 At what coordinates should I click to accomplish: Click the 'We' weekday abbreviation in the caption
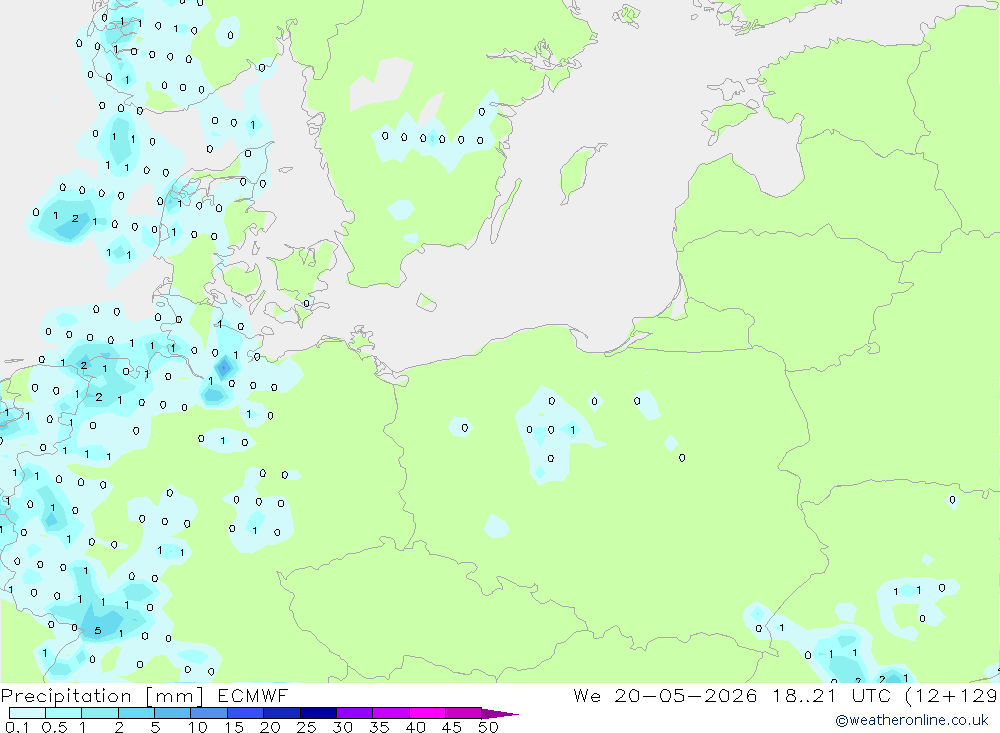587,695
